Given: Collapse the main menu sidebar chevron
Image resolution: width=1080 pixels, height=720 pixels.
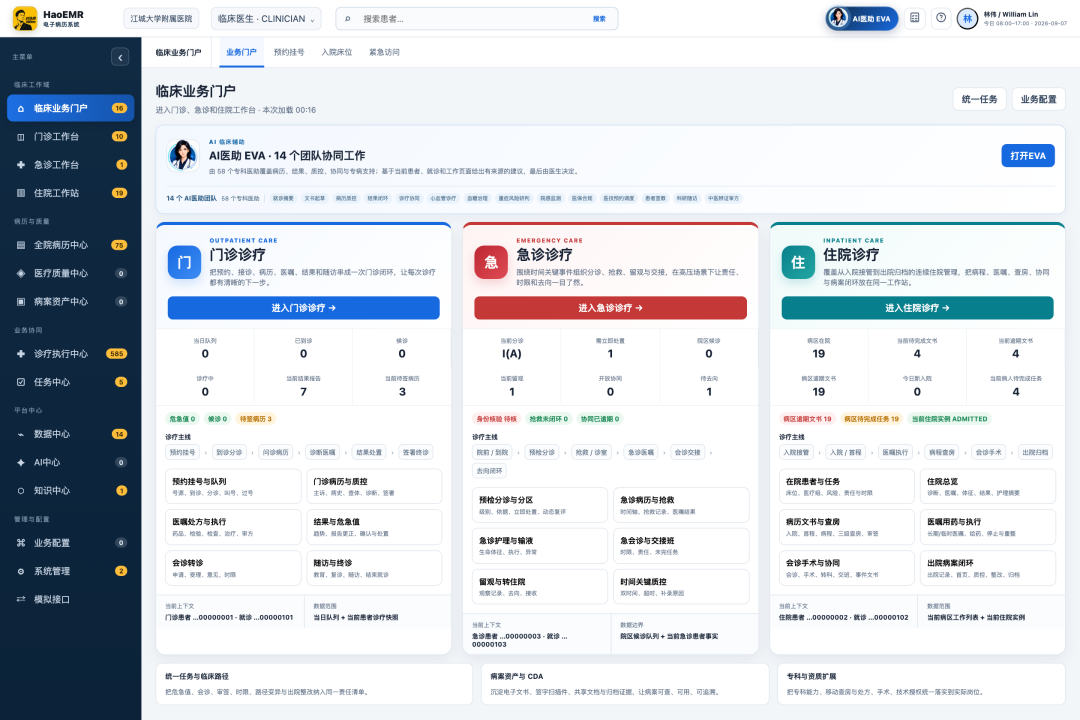Looking at the screenshot, I should [120, 57].
